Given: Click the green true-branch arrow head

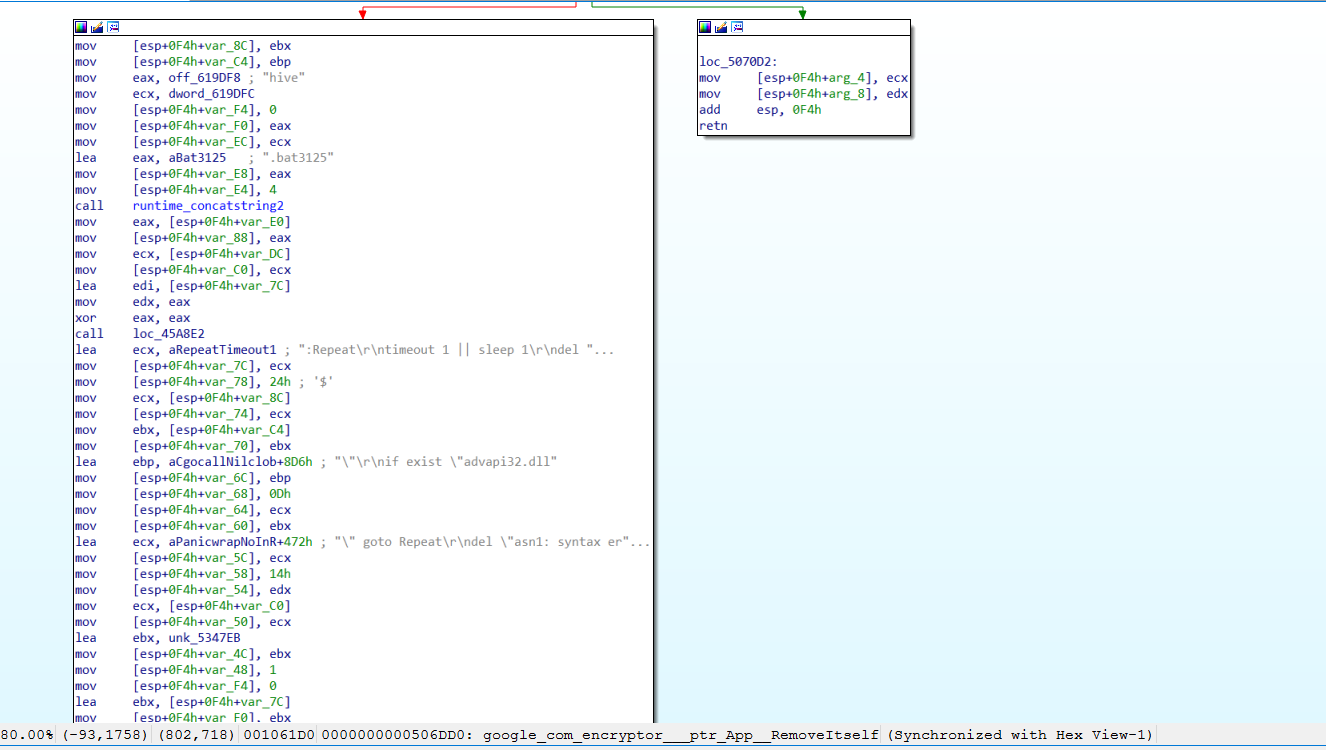Looking at the screenshot, I should point(802,14).
